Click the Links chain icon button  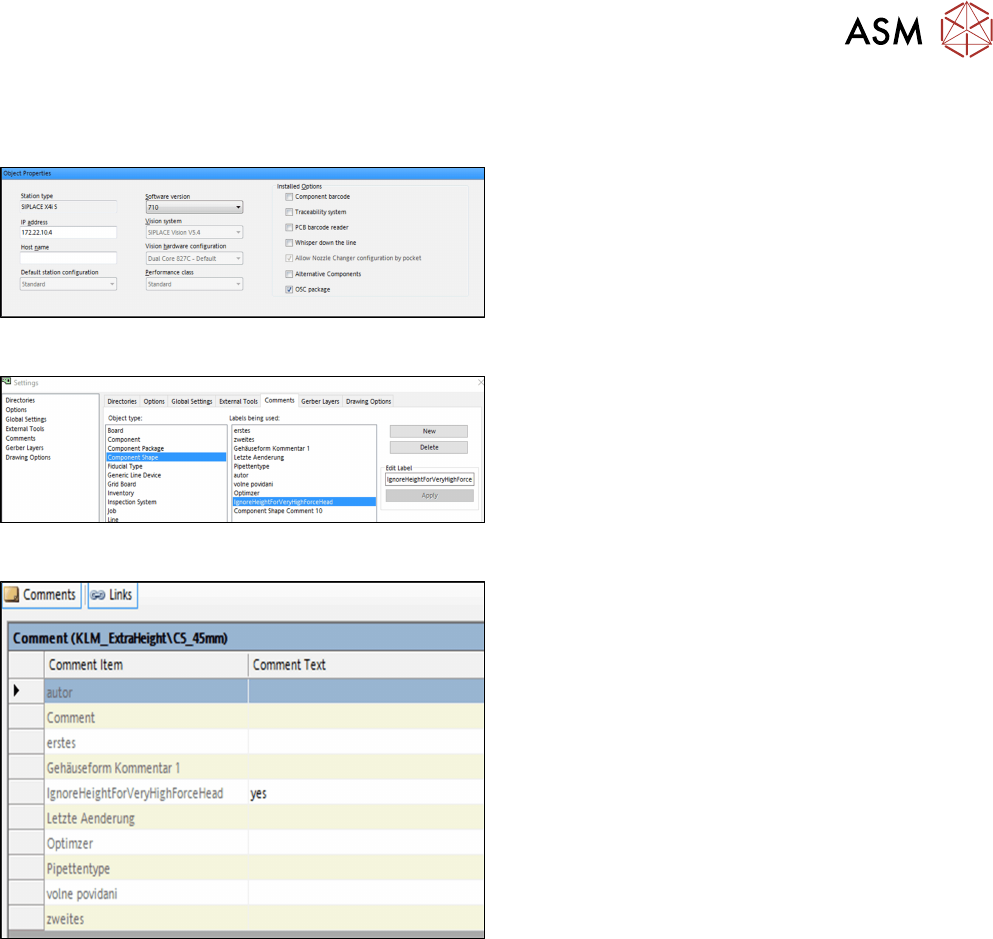pyautogui.click(x=98, y=595)
